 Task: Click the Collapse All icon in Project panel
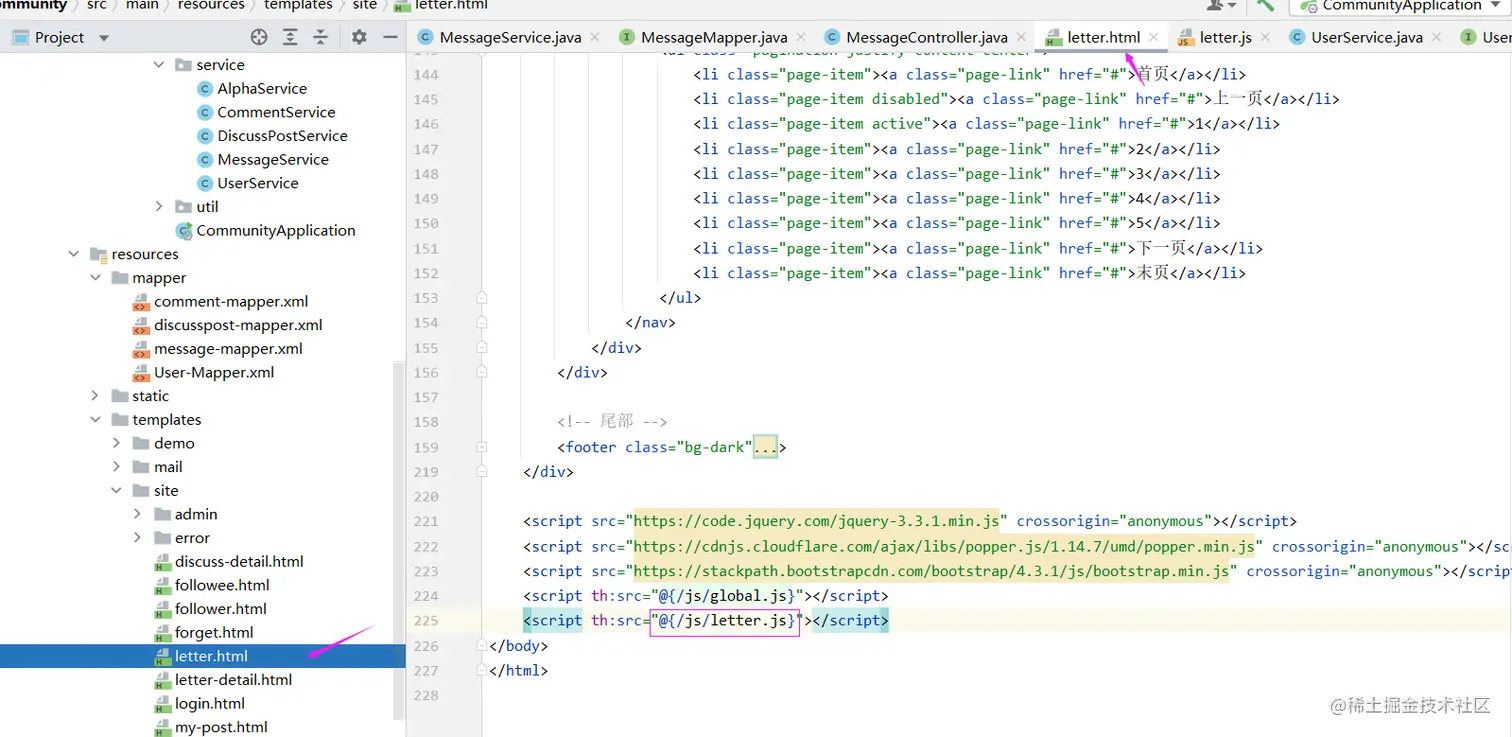pyautogui.click(x=320, y=37)
